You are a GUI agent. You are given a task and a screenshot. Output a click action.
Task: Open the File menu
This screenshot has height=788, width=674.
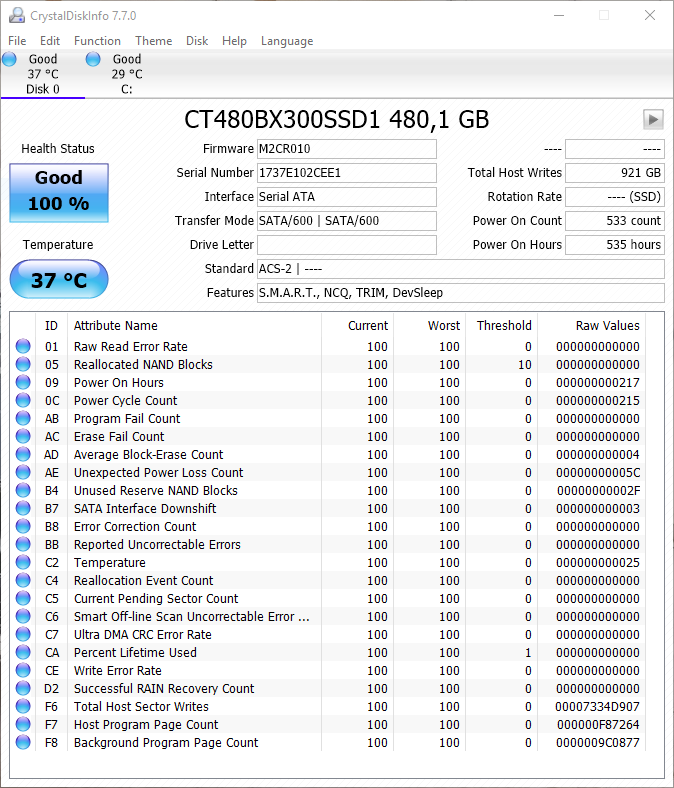click(x=17, y=41)
